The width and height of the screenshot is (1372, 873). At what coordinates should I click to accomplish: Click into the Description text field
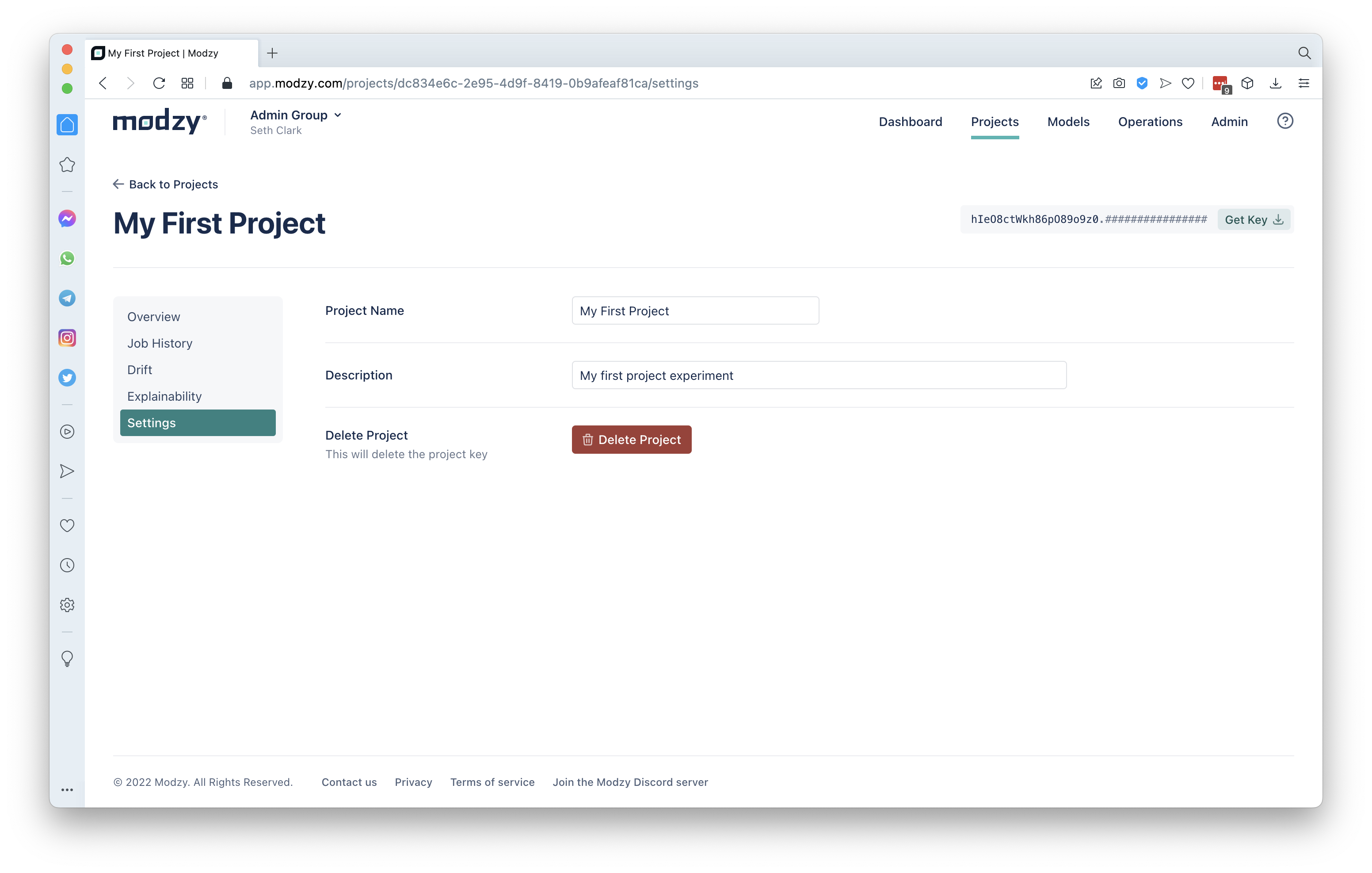(x=818, y=375)
